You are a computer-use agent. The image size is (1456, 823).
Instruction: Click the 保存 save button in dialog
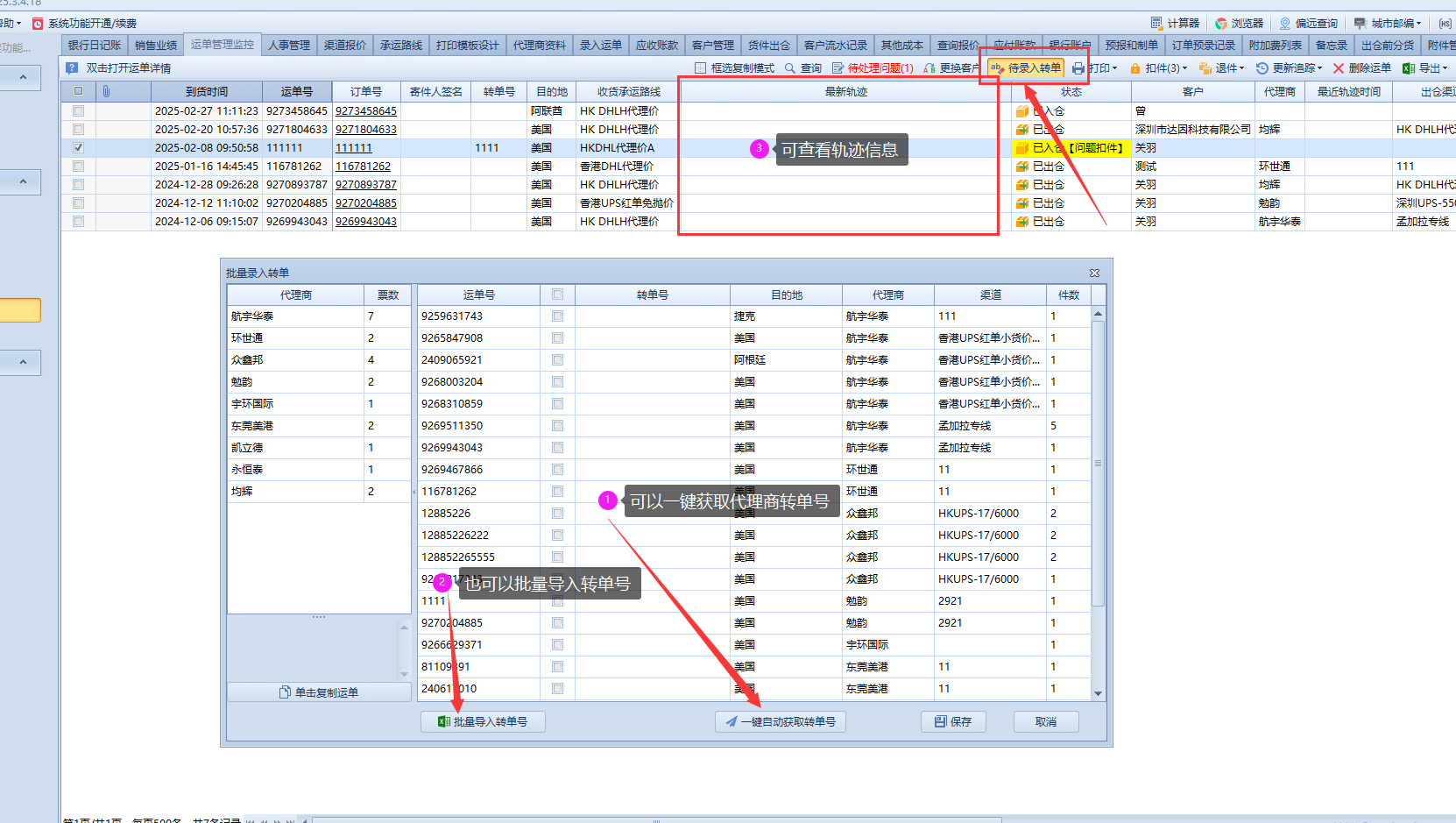(953, 722)
